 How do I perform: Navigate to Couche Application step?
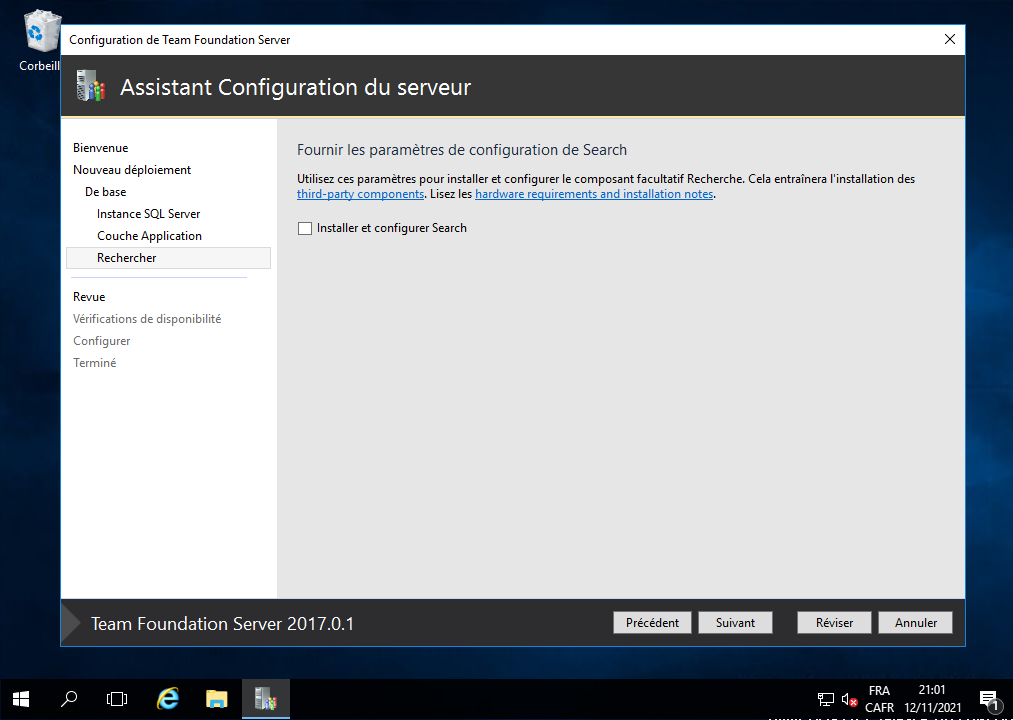pyautogui.click(x=149, y=236)
